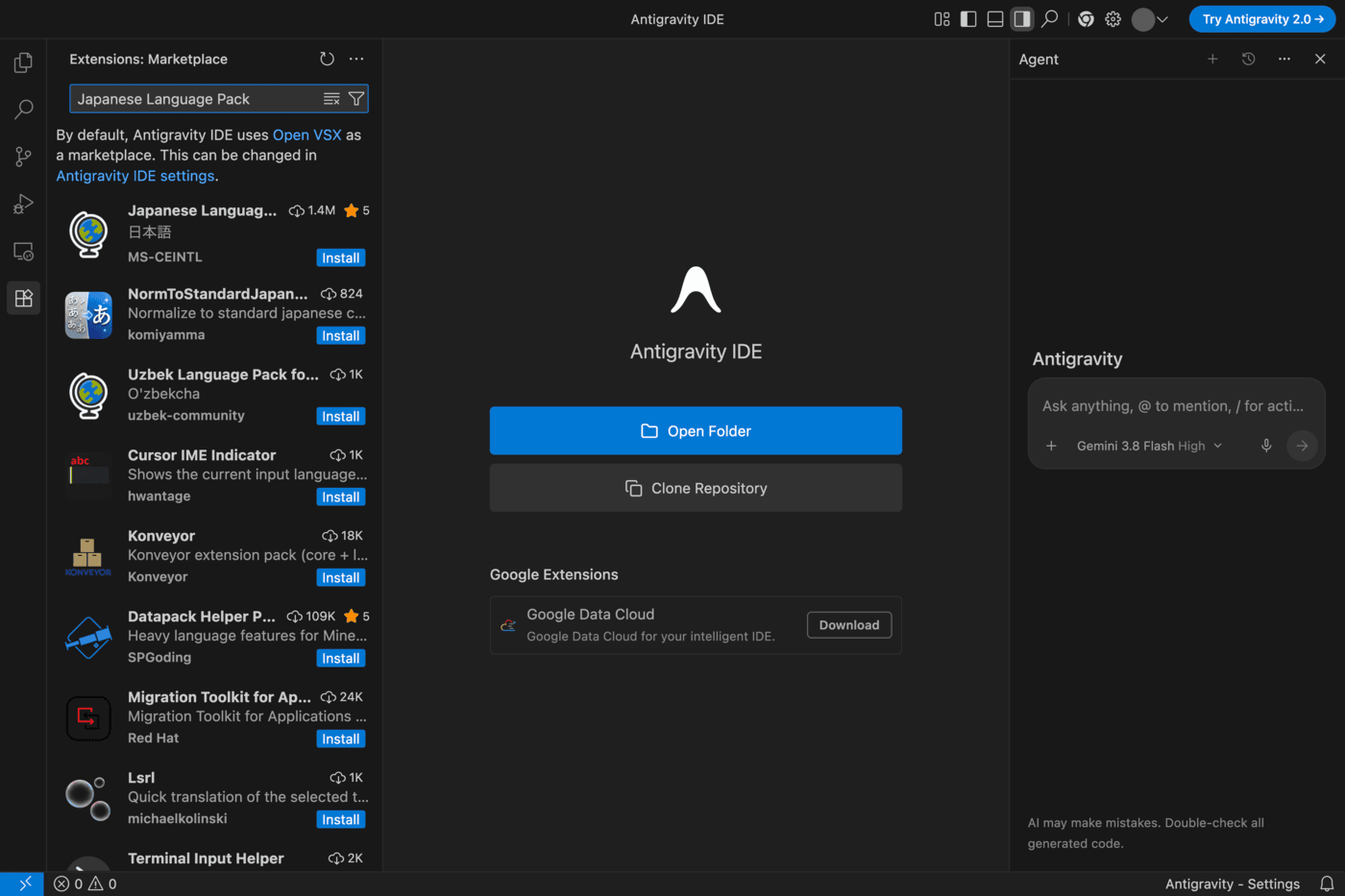The width and height of the screenshot is (1345, 896).
Task: Activate the microphone voice input
Action: pyautogui.click(x=1266, y=446)
